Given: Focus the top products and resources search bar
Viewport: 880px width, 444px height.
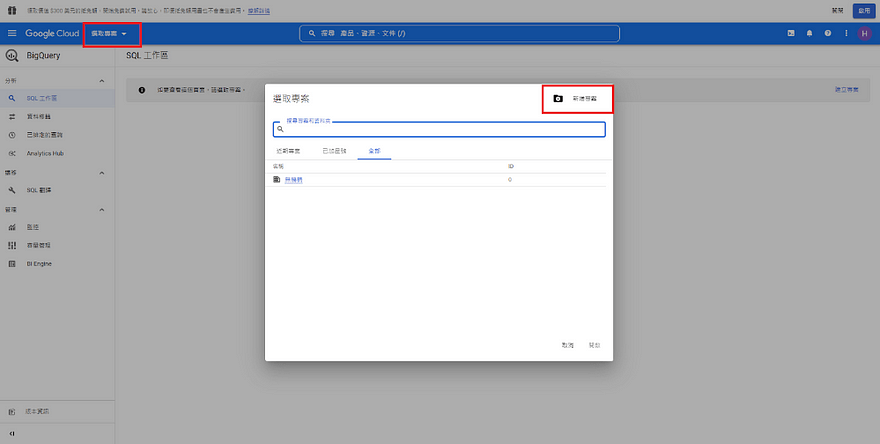Looking at the screenshot, I should click(x=459, y=34).
